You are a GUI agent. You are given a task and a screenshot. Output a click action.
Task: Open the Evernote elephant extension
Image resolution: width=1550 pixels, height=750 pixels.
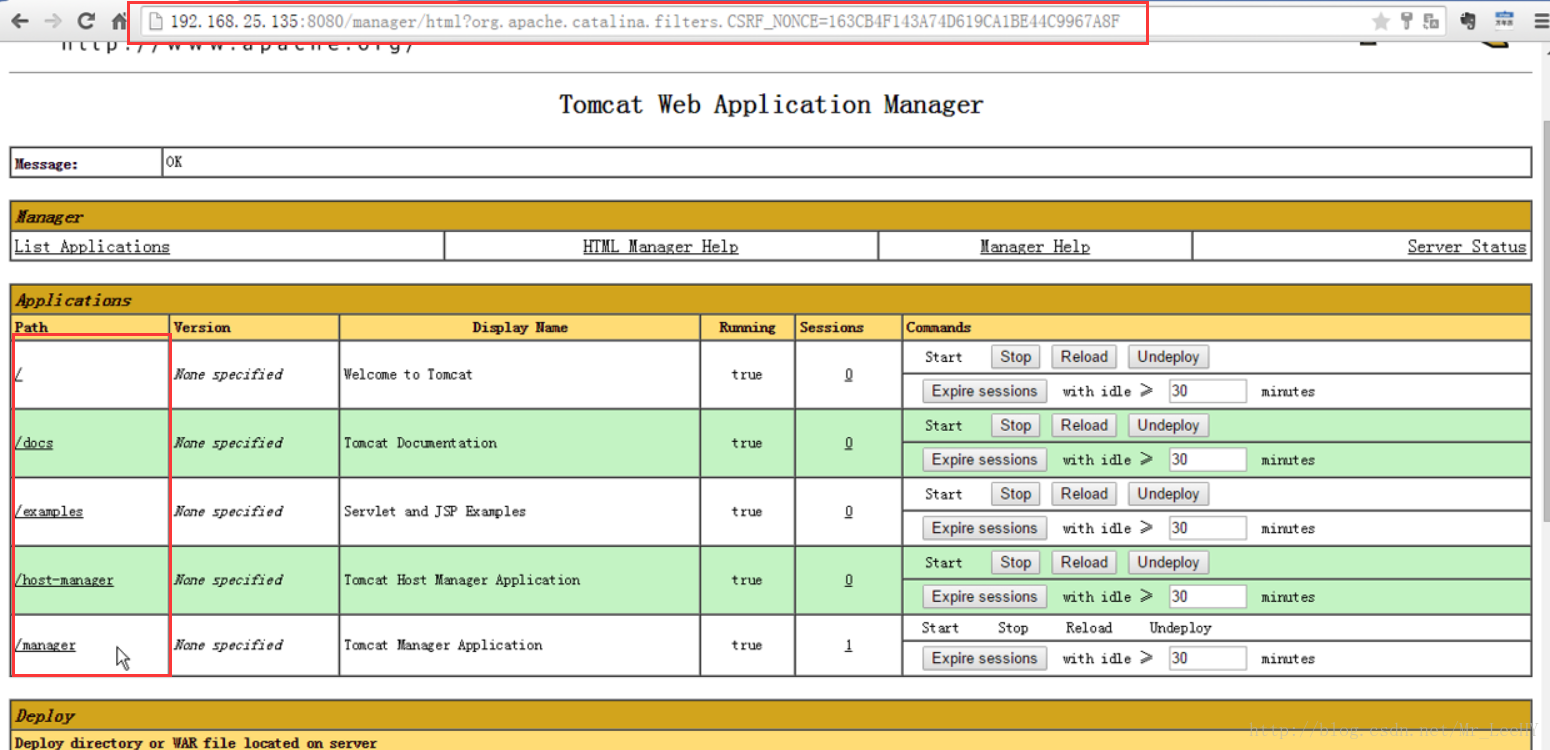click(1468, 21)
